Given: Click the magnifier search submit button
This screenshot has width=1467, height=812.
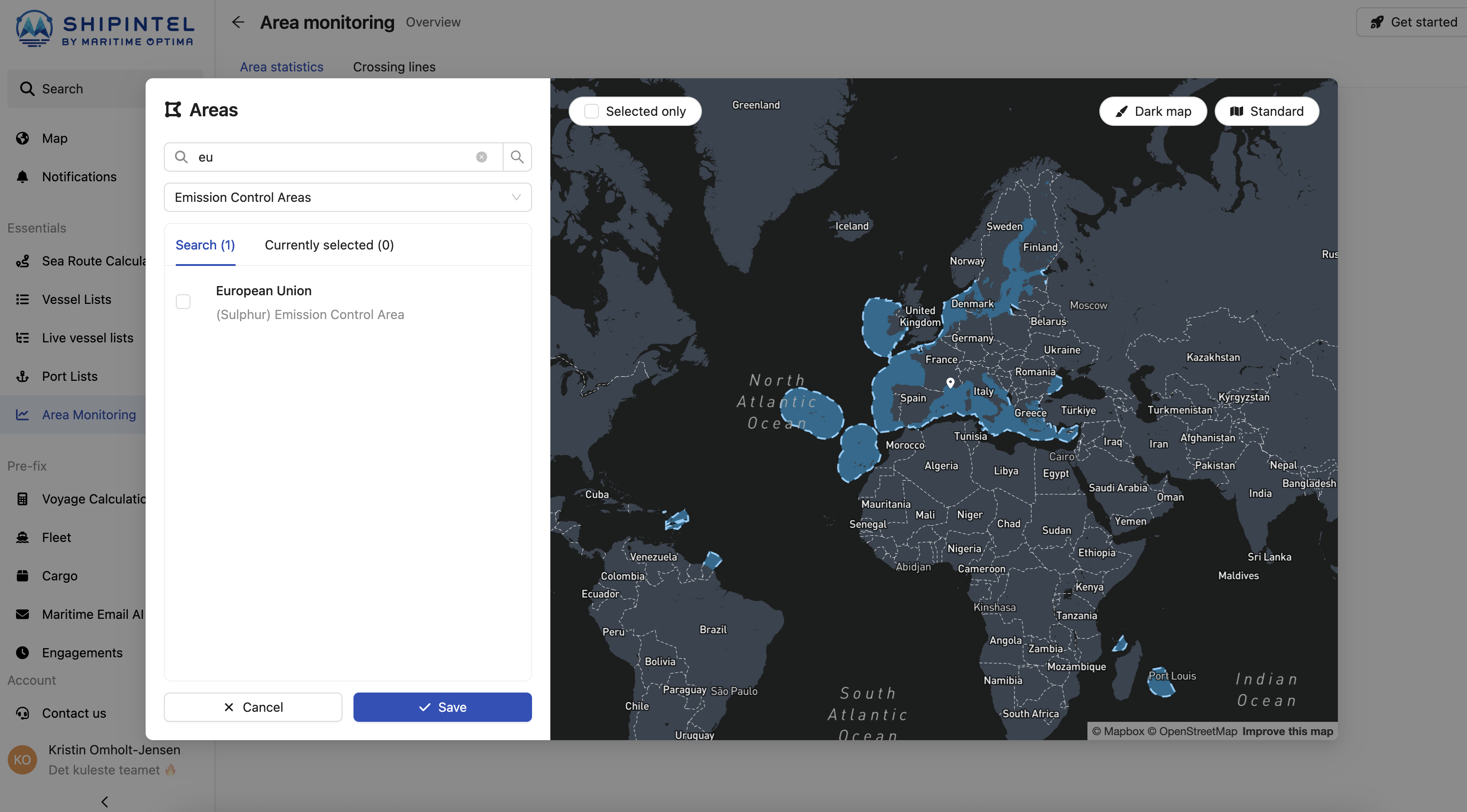Looking at the screenshot, I should point(517,157).
